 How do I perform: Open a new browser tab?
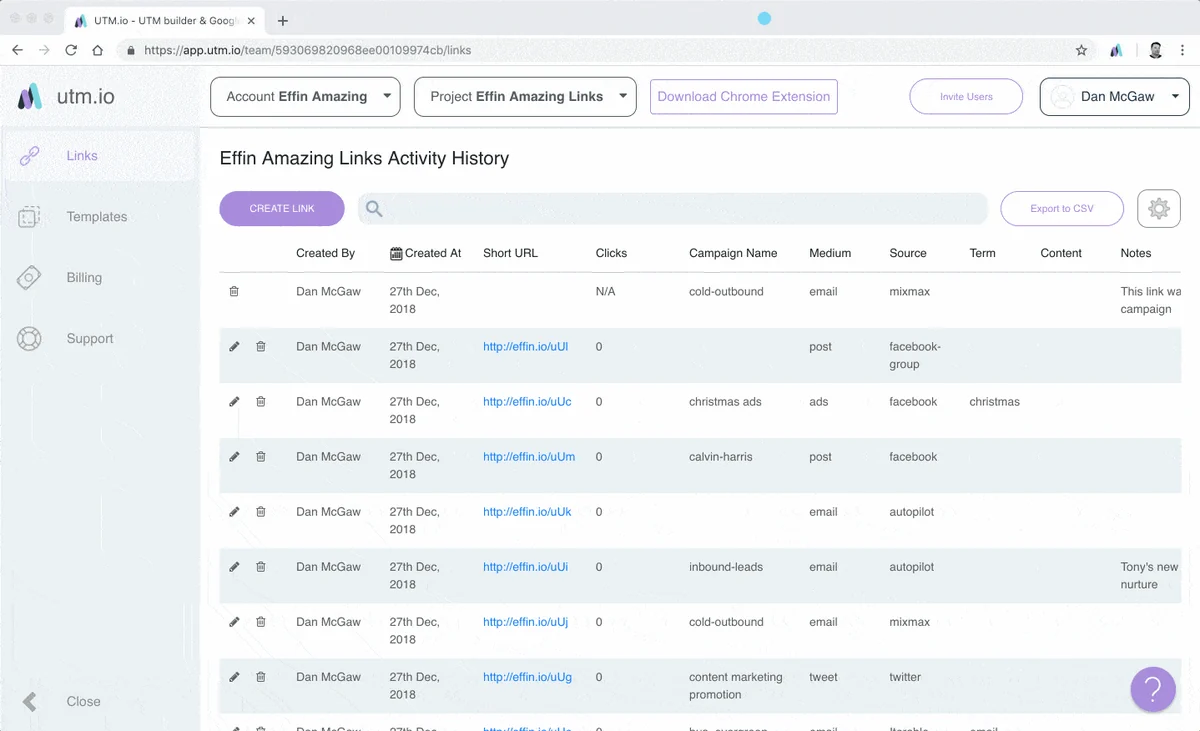[x=283, y=21]
